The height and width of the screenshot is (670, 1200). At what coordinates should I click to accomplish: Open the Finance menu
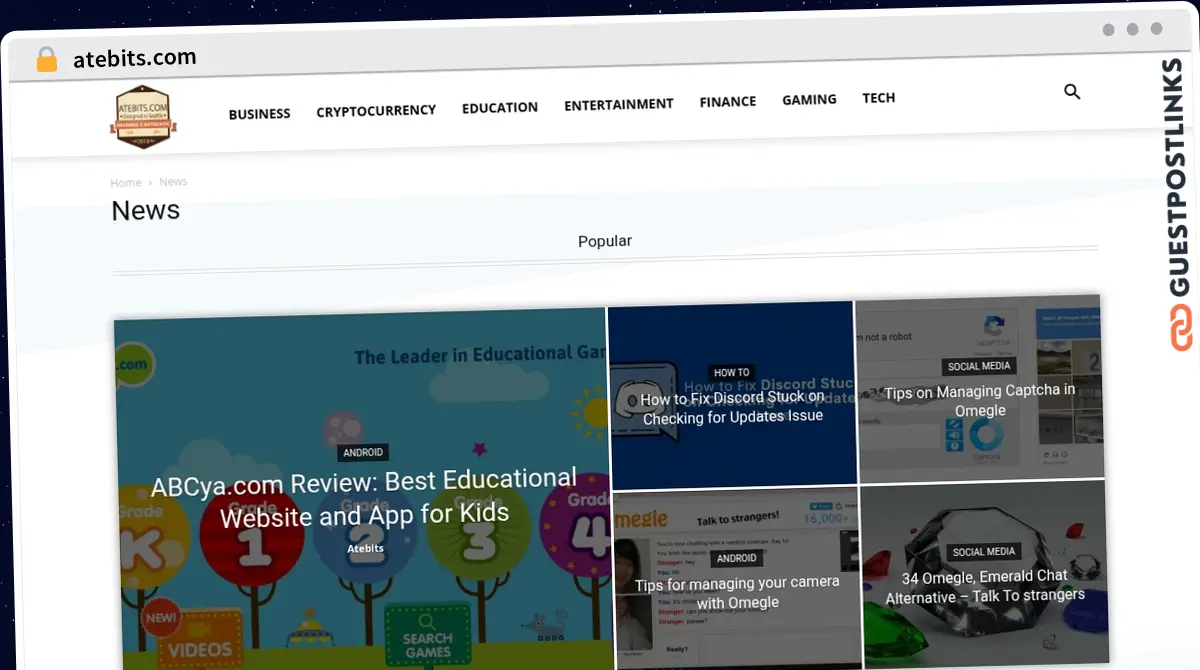(728, 101)
